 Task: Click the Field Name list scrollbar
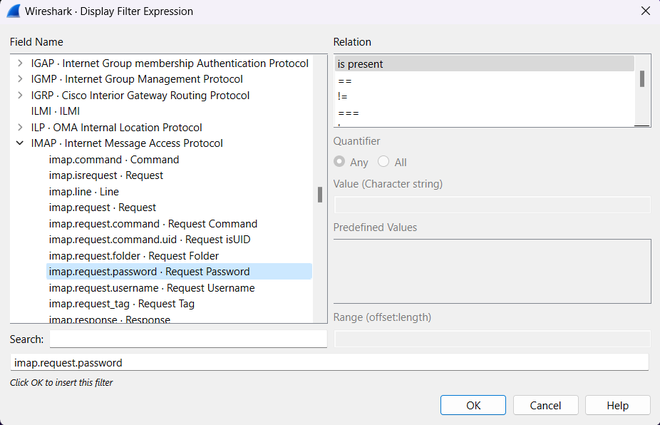click(x=320, y=194)
